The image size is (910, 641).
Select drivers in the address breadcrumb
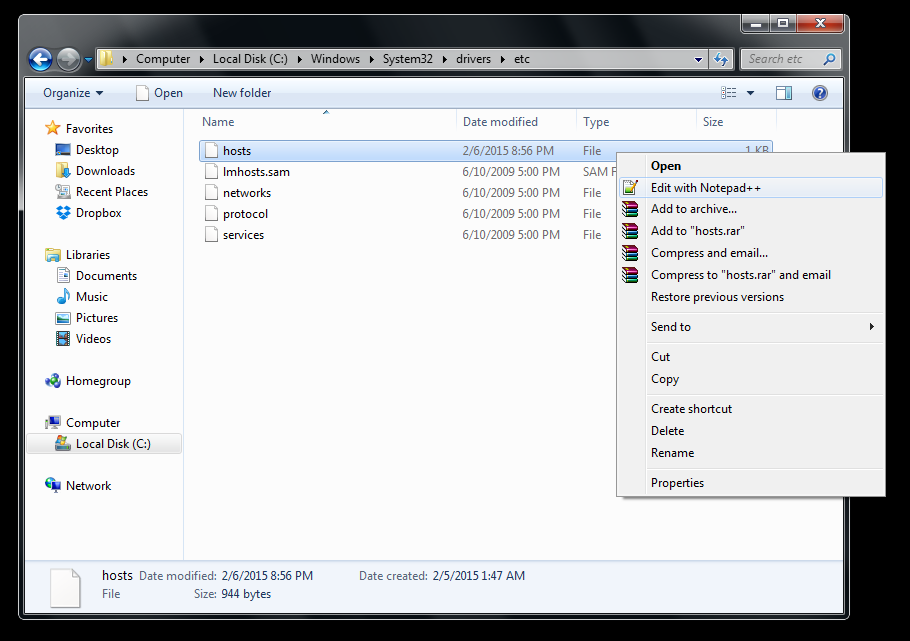[x=473, y=59]
